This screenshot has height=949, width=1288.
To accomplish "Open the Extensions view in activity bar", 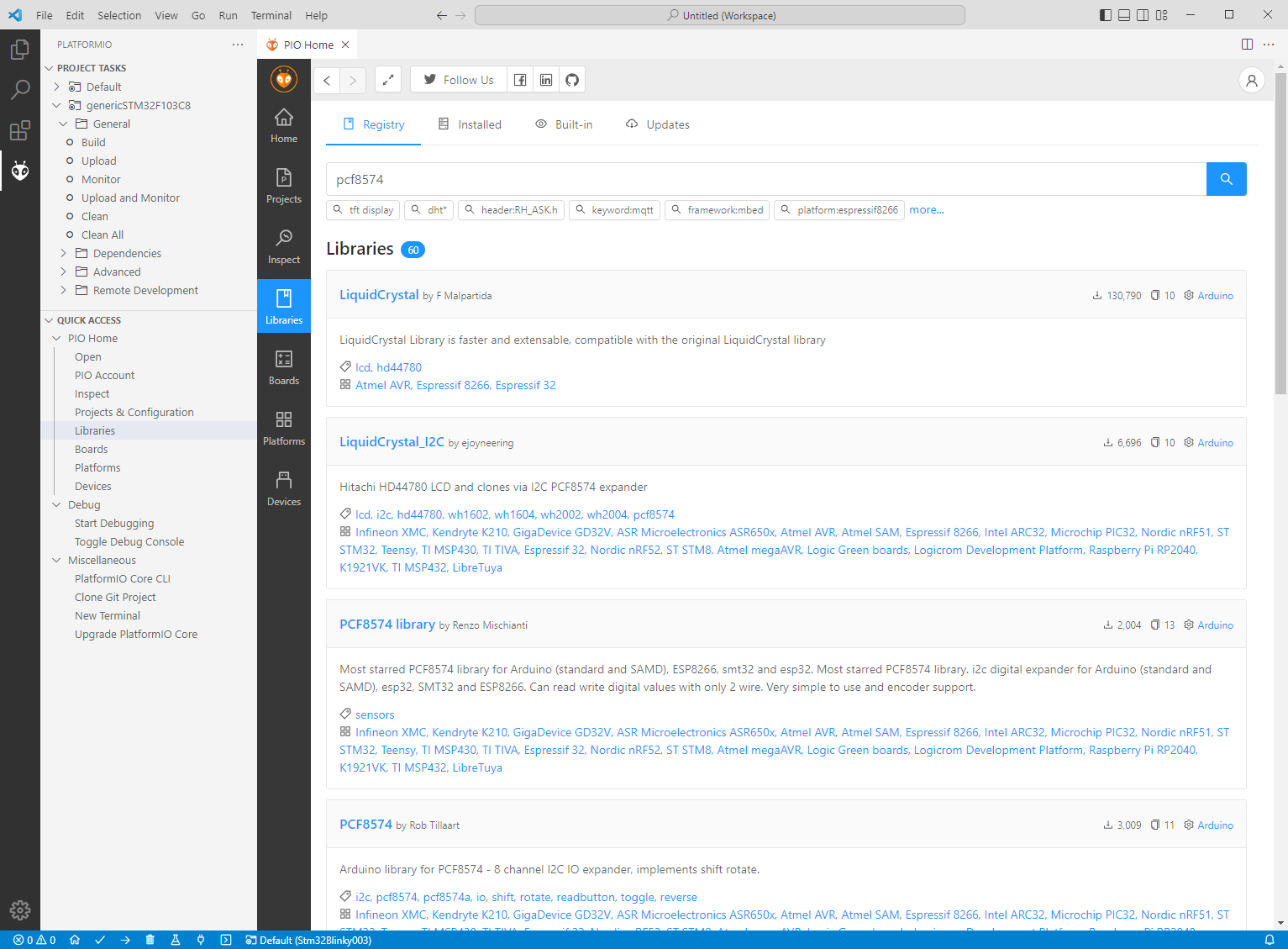I will 20,130.
